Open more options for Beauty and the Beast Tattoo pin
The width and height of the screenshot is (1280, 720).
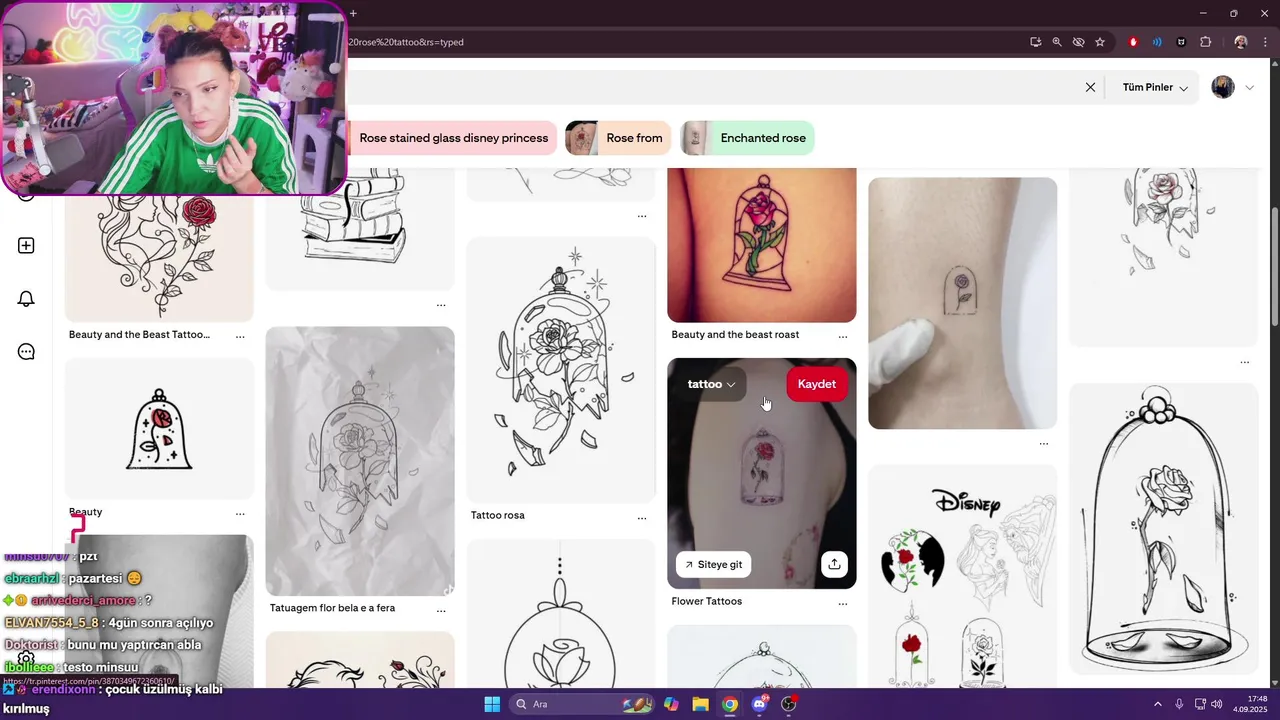coord(240,337)
